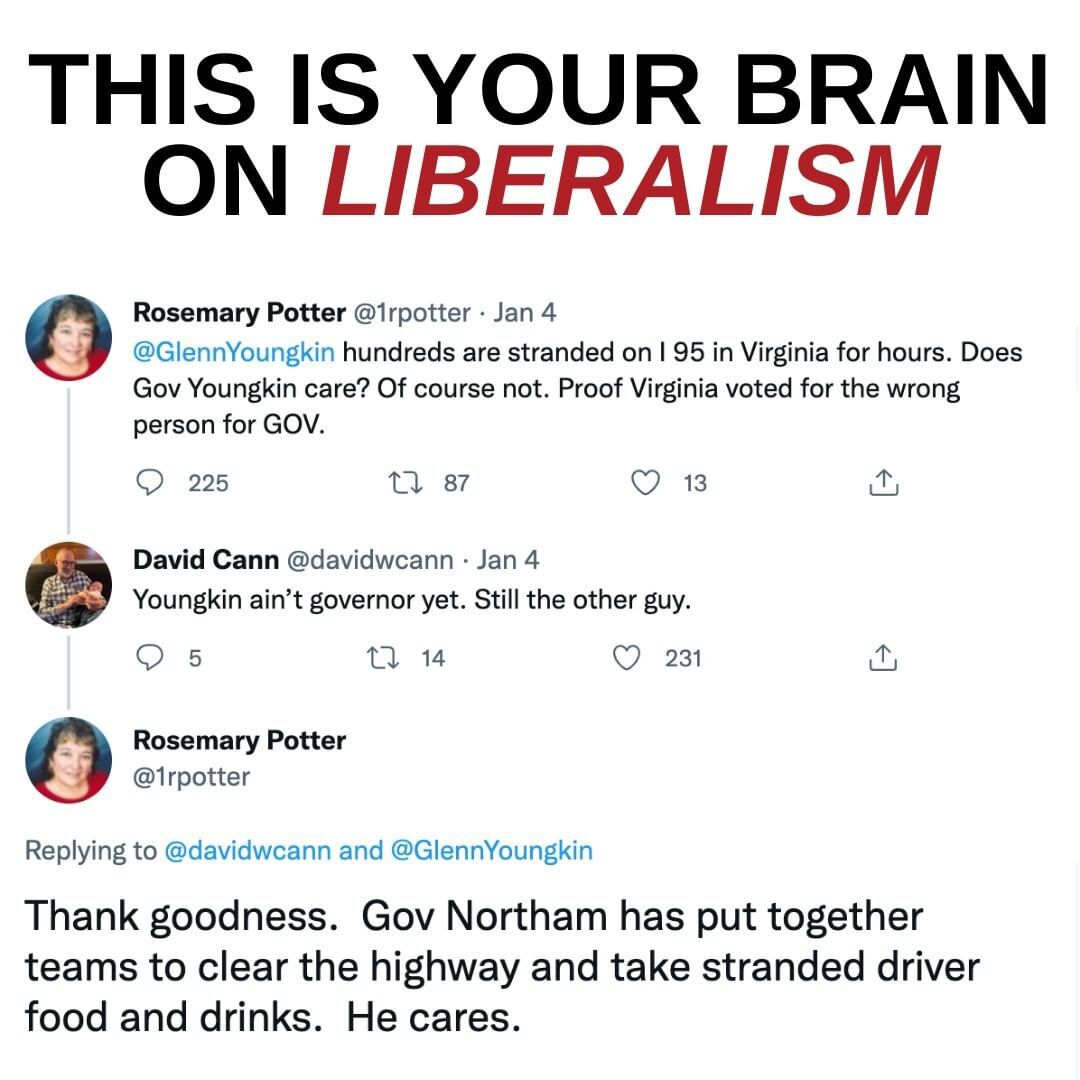Share David Cann's tweet
The height and width of the screenshot is (1080, 1080).
tap(883, 657)
